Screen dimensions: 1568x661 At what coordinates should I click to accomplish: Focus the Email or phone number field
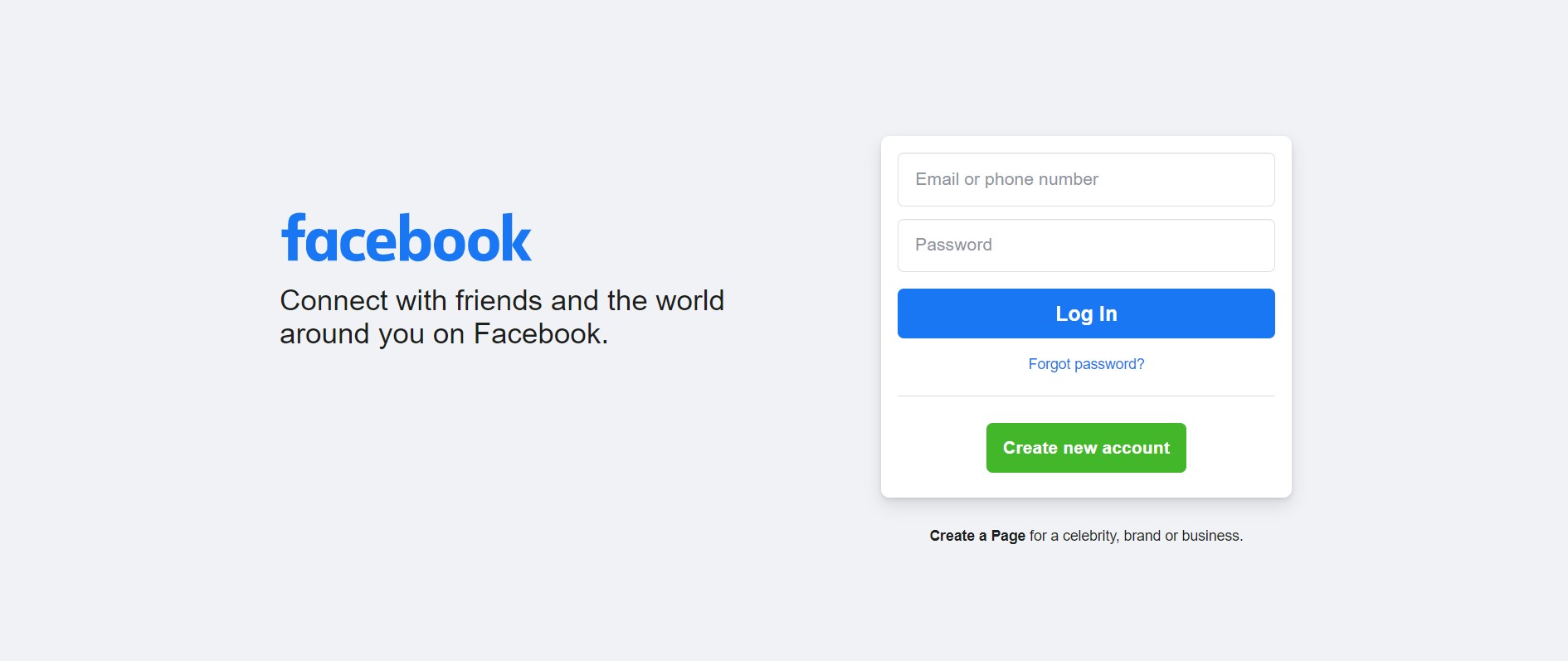[x=1086, y=179]
